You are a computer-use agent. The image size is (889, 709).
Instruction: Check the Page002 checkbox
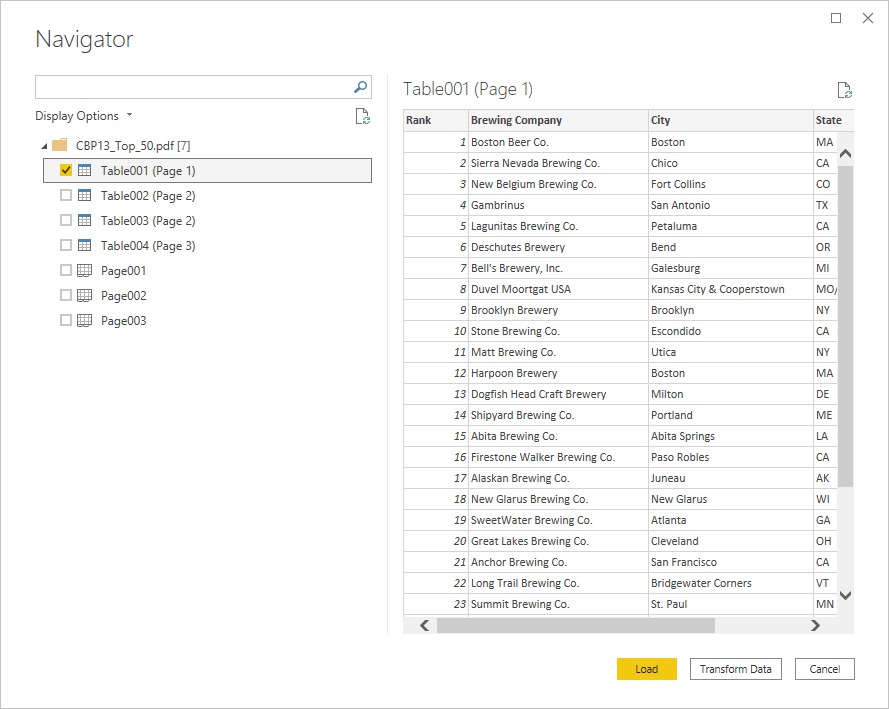coord(66,295)
